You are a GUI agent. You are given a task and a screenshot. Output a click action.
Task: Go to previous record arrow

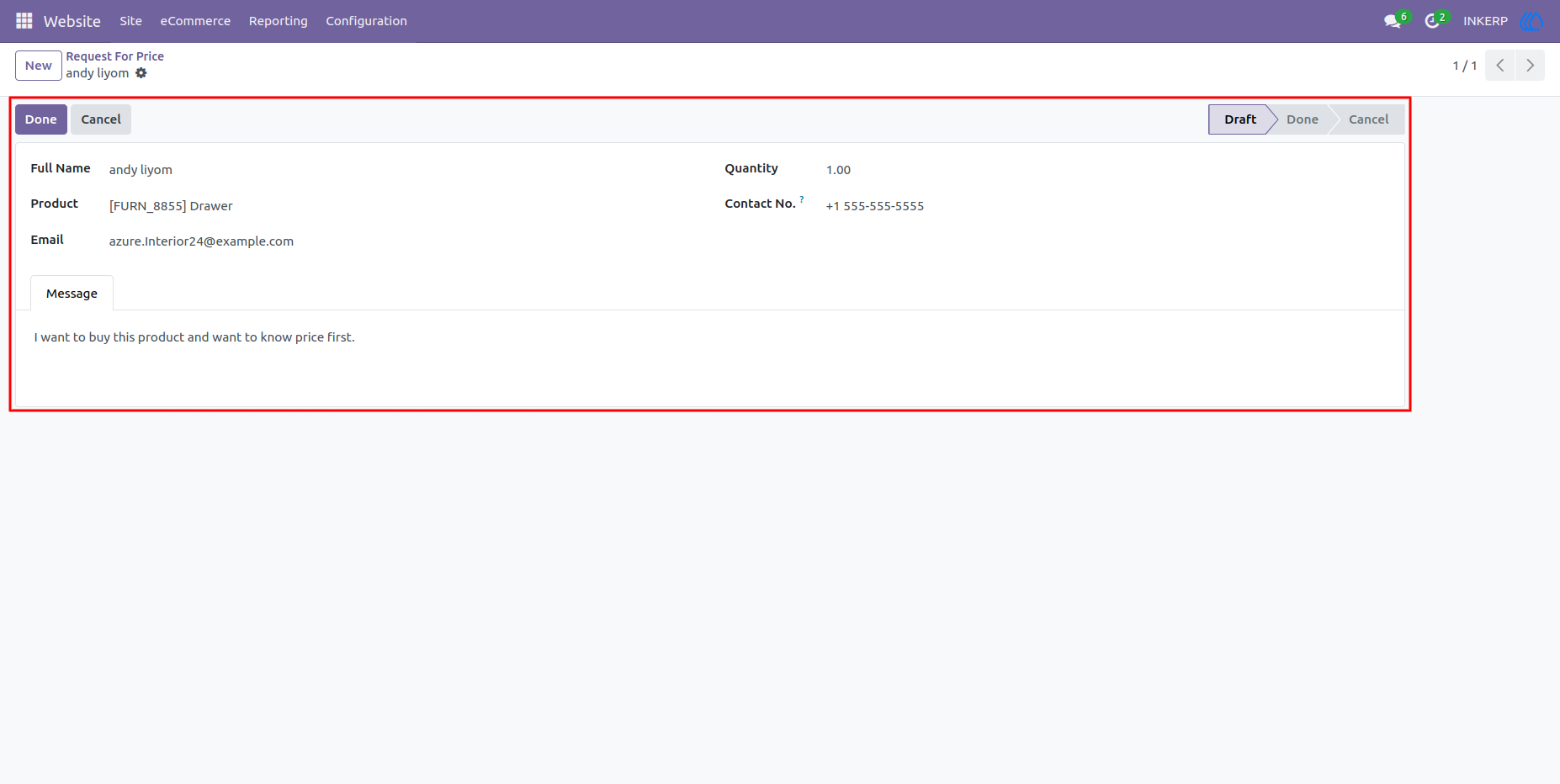pyautogui.click(x=1500, y=66)
